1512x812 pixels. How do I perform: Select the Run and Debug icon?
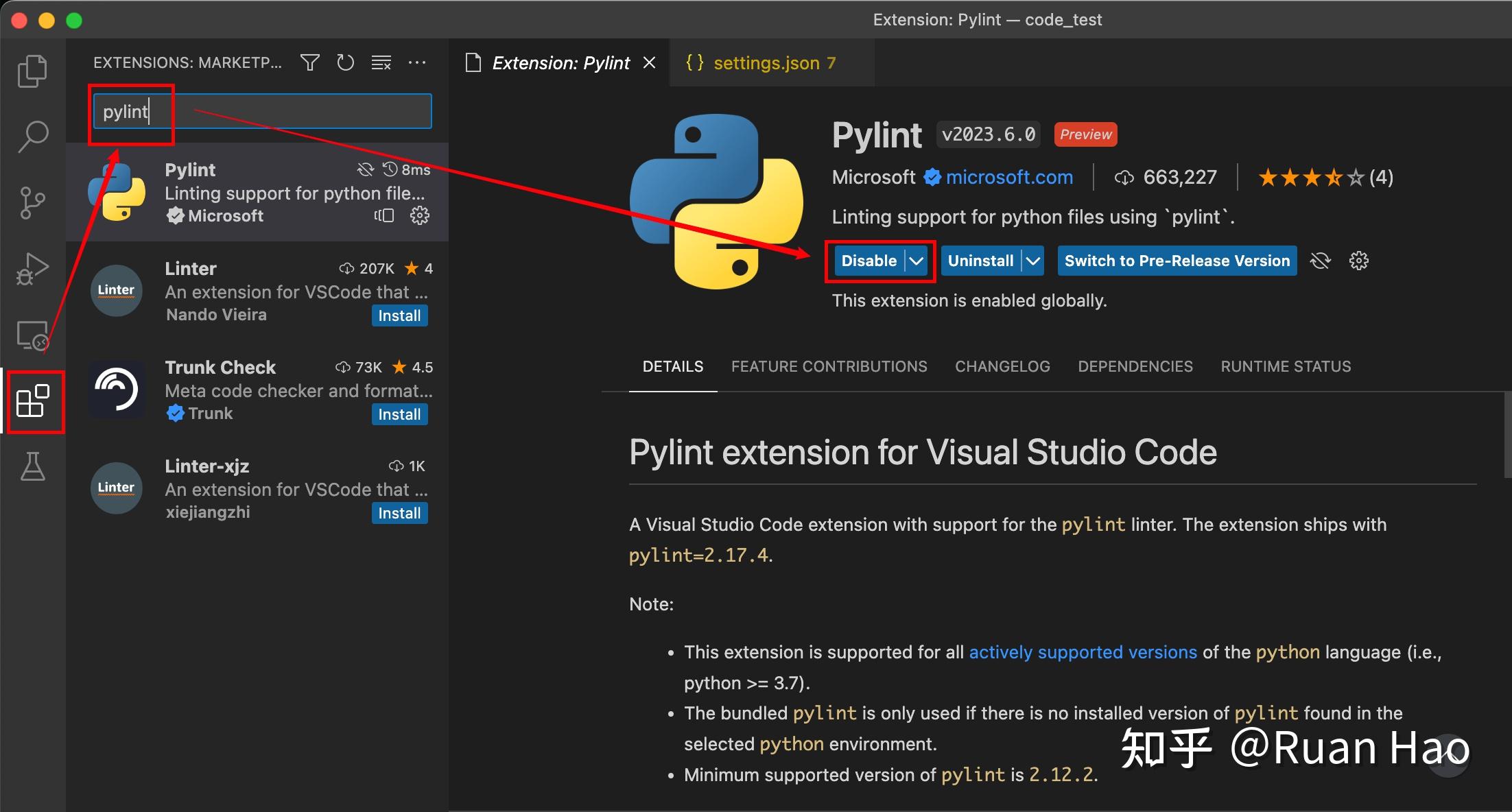coord(32,268)
